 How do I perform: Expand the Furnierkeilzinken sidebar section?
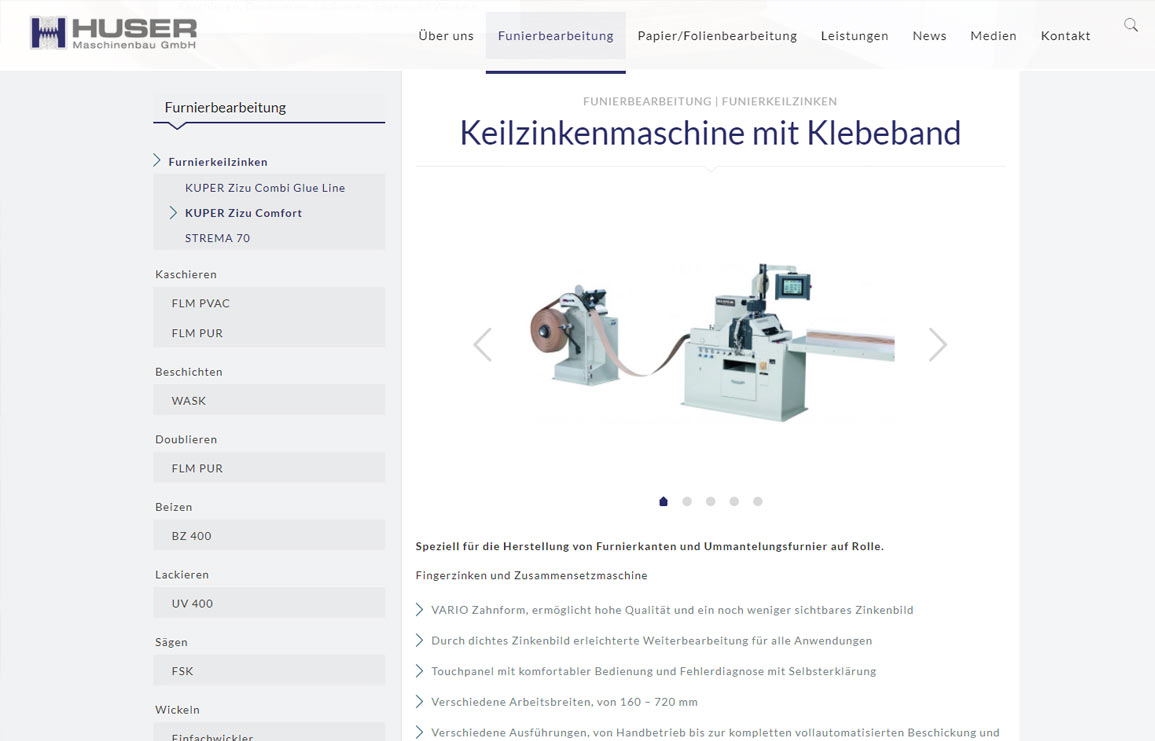(217, 162)
